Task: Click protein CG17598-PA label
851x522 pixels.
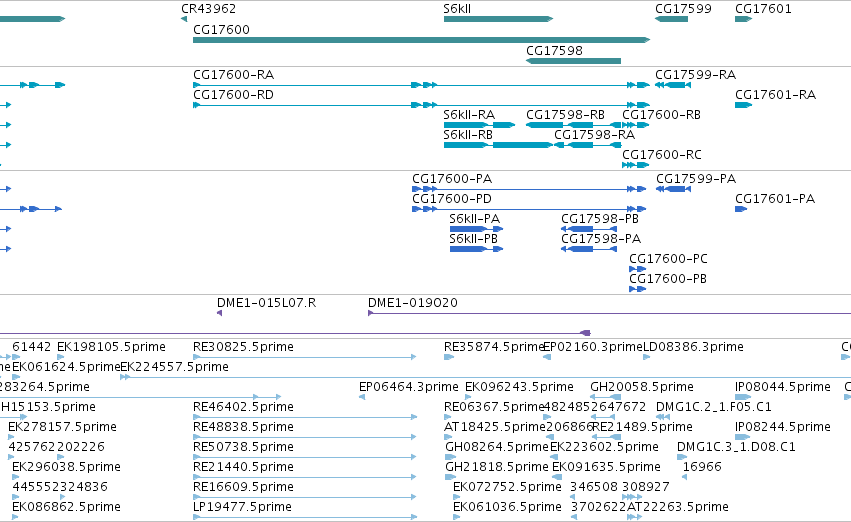Action: click(601, 239)
